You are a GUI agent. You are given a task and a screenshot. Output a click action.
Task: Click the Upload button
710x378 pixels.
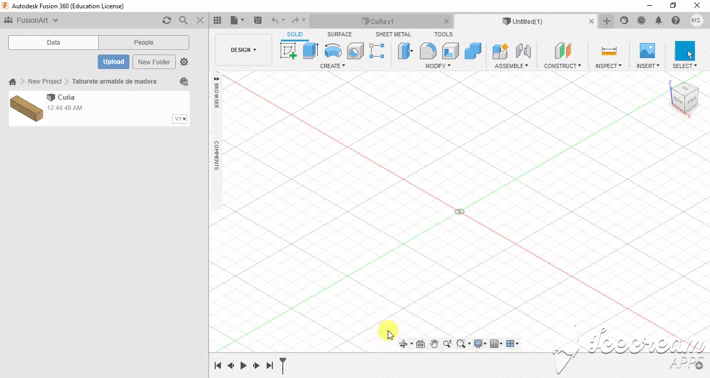tap(113, 62)
